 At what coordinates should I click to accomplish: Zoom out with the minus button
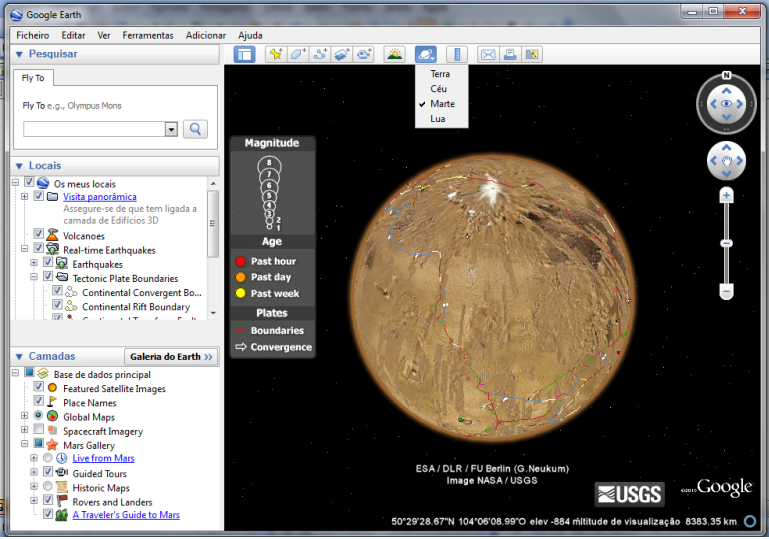(726, 291)
